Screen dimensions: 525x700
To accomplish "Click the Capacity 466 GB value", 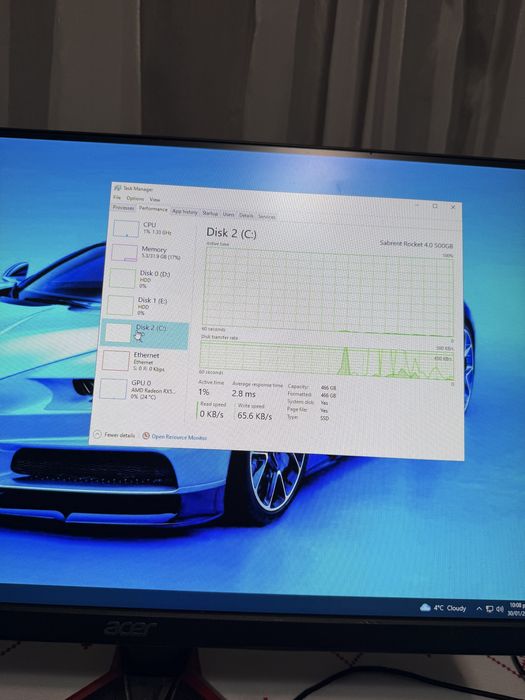I will tap(328, 388).
